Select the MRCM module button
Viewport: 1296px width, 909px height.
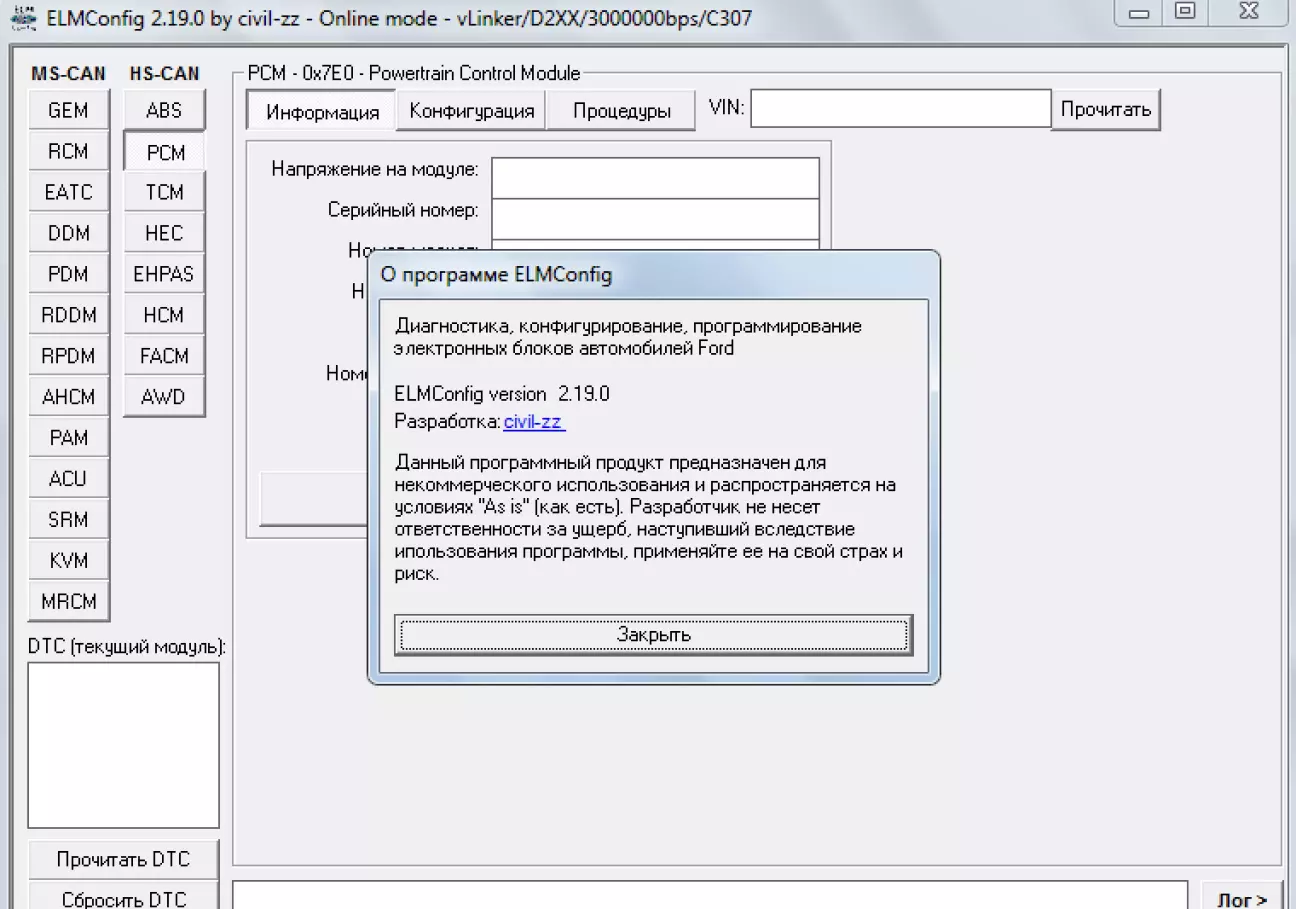[x=68, y=603]
